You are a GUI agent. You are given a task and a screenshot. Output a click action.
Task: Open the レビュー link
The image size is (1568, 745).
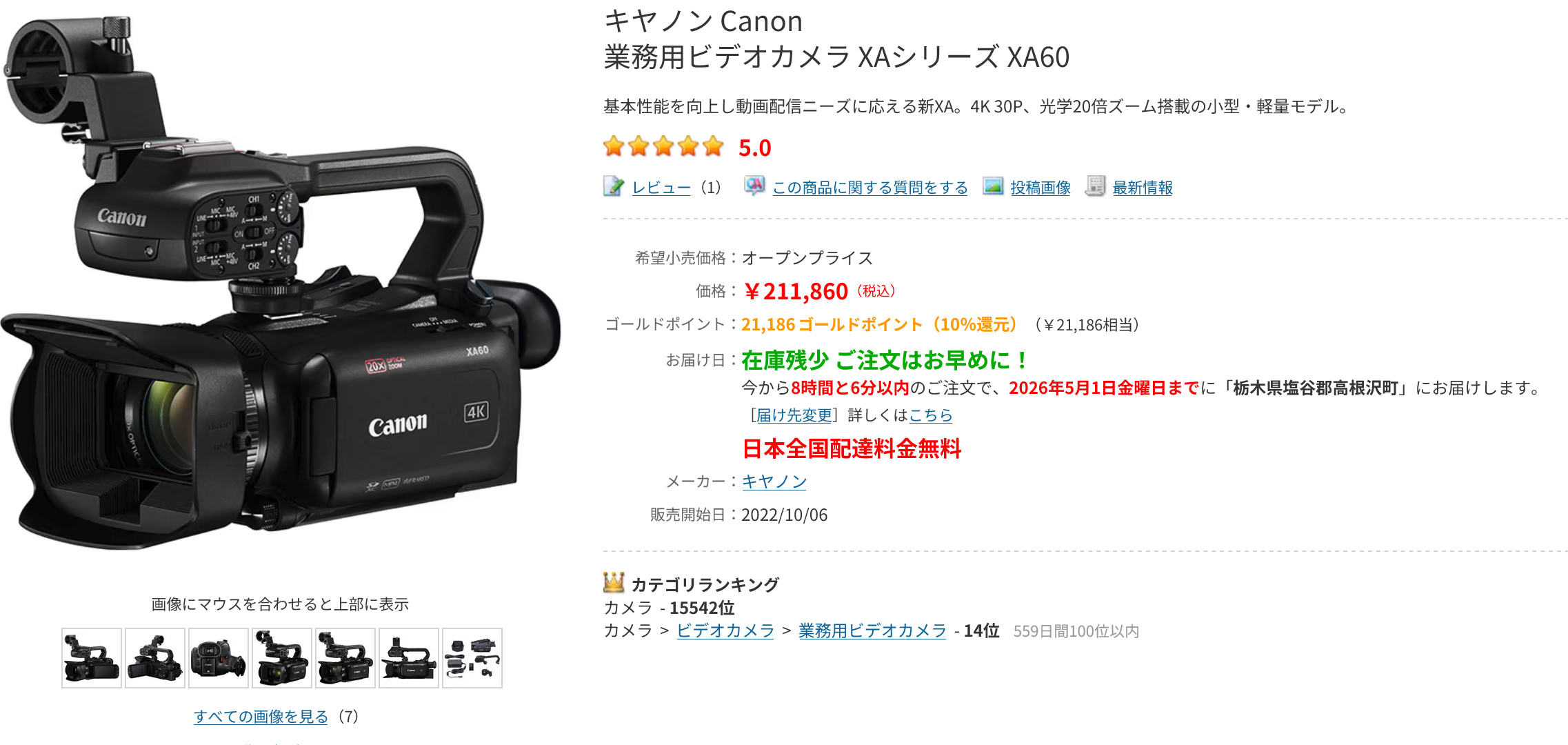tap(661, 188)
